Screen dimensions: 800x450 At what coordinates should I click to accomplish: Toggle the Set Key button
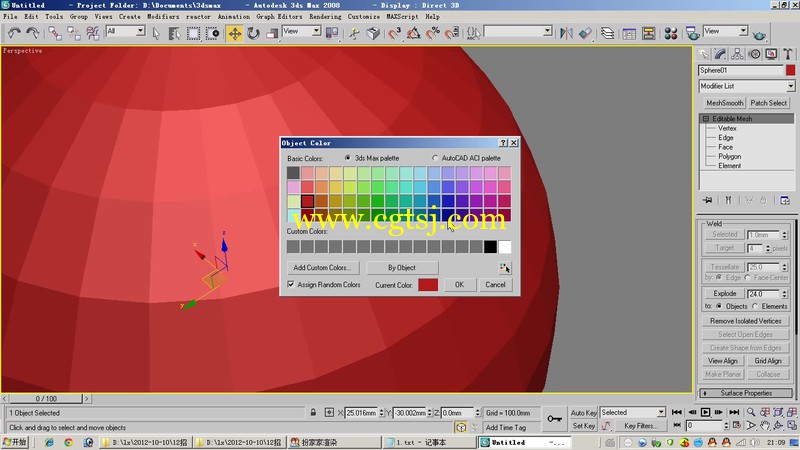tap(584, 426)
